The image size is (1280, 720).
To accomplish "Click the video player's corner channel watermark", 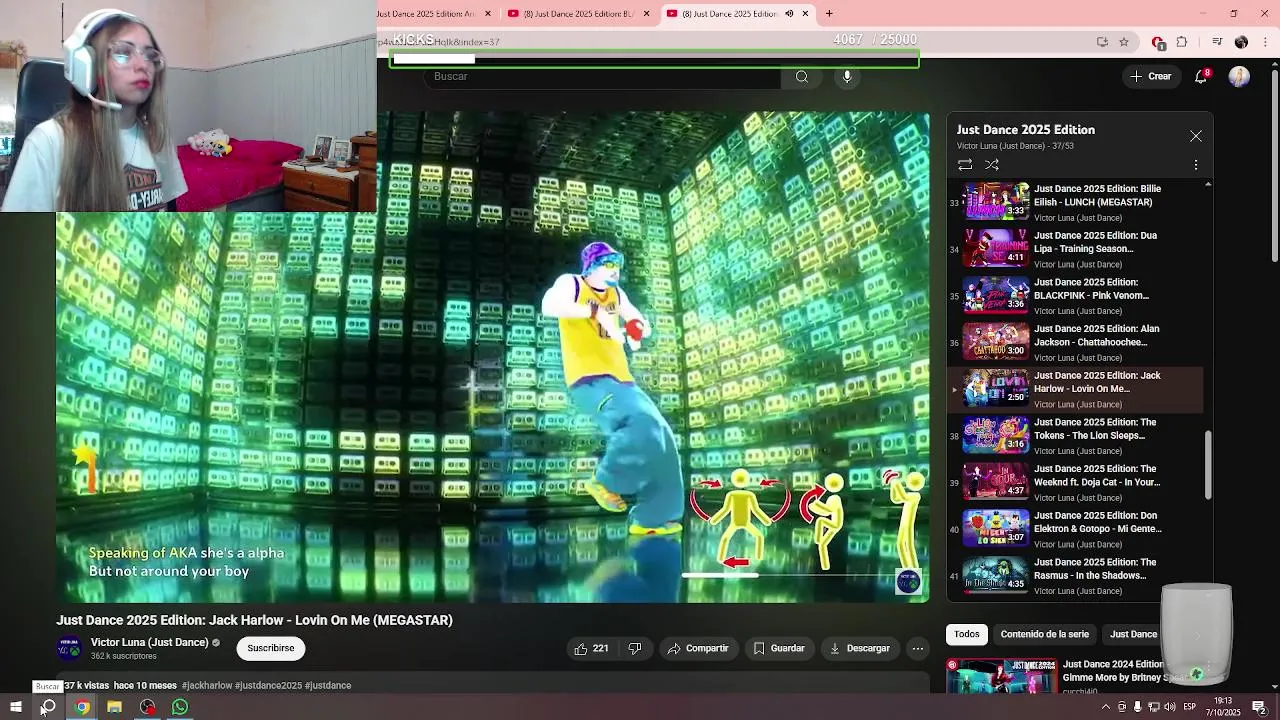I will pyautogui.click(x=908, y=581).
